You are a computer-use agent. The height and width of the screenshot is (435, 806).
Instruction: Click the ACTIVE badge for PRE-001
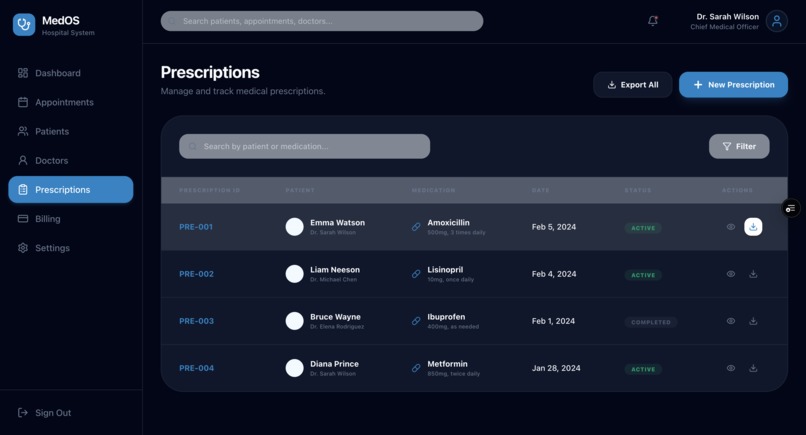tap(643, 228)
